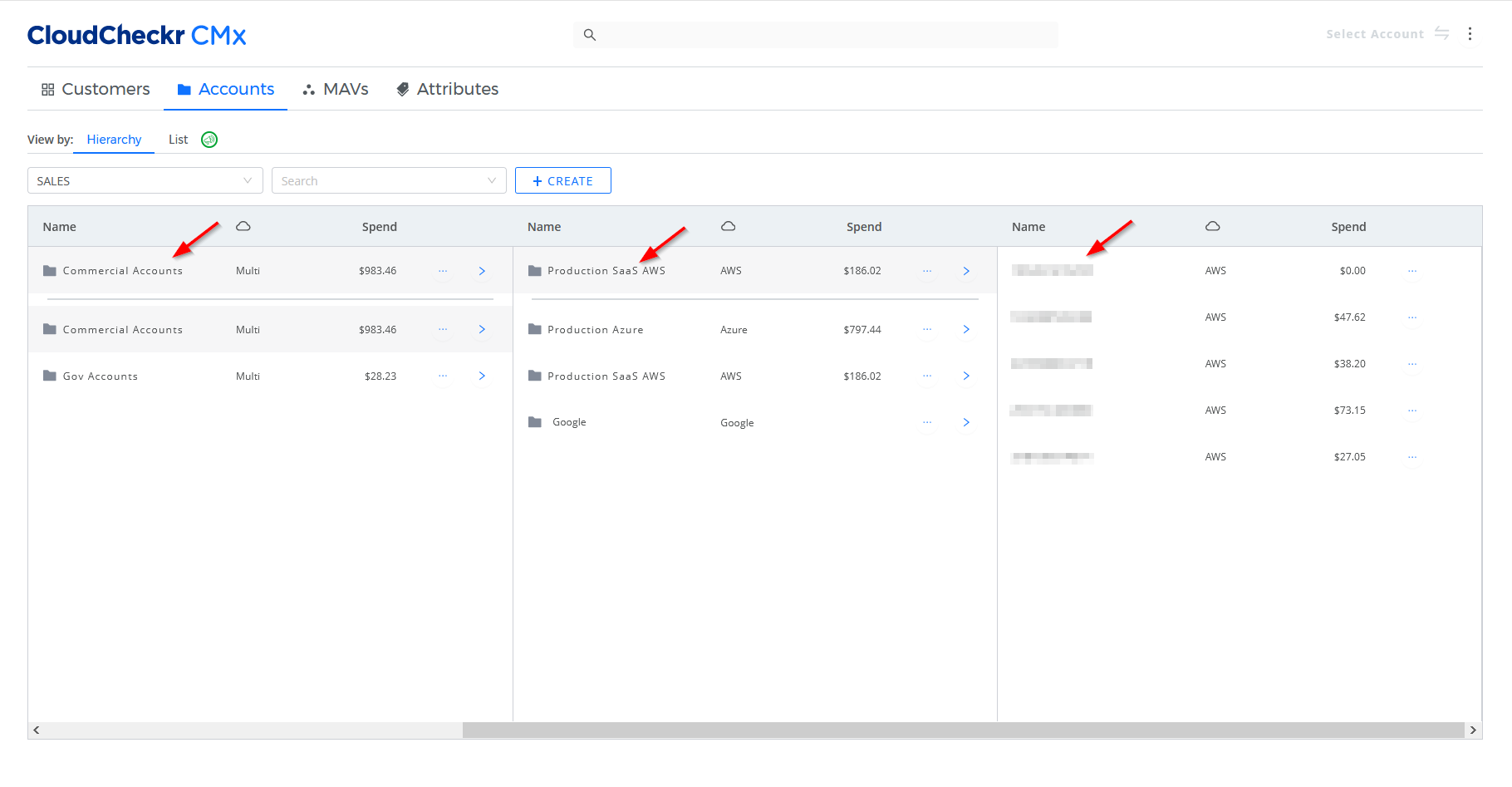The width and height of the screenshot is (1512, 787).
Task: Open options for the $47.62 AWS account
Action: (x=1412, y=317)
